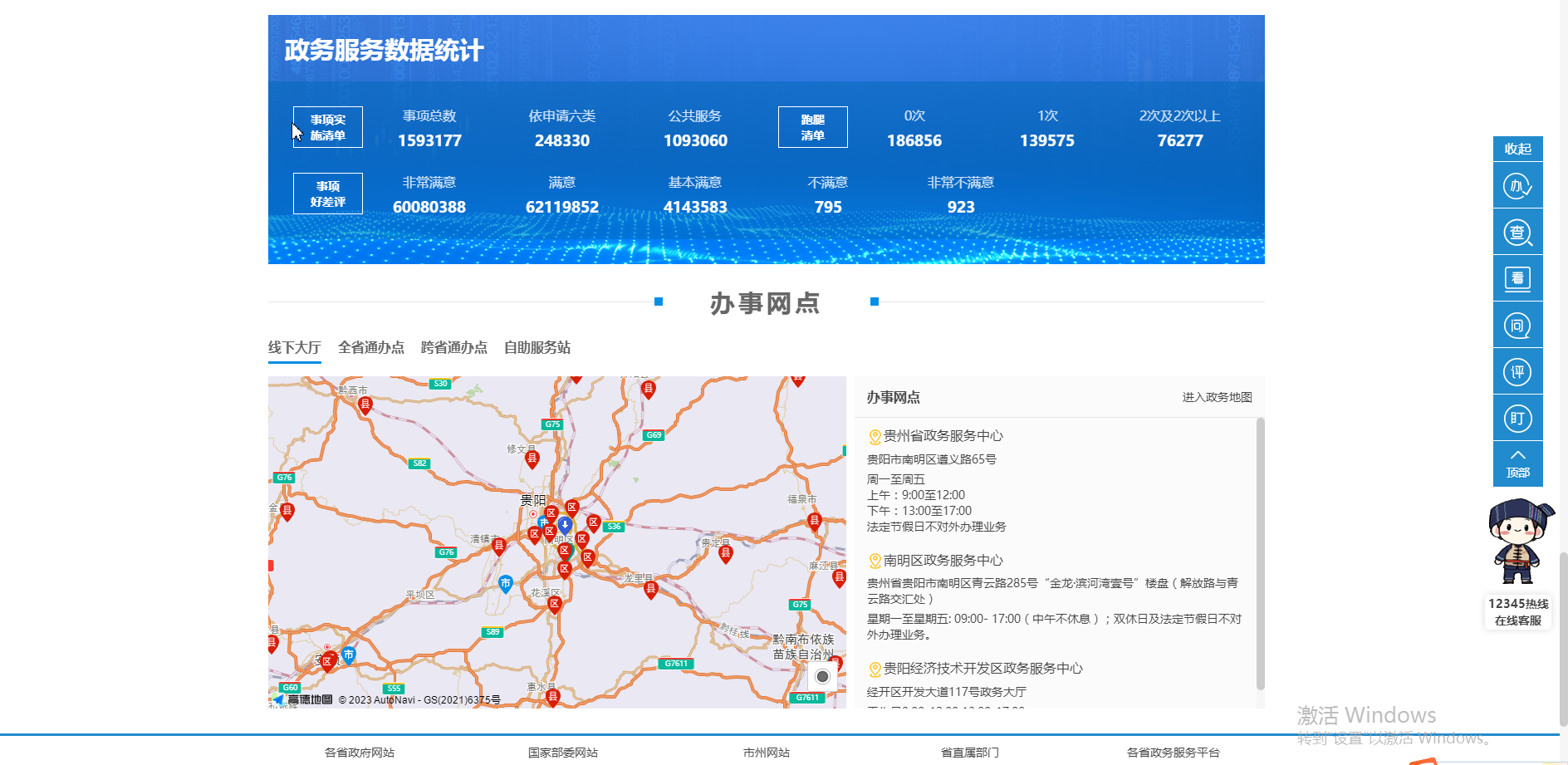The width and height of the screenshot is (1568, 765).
Task: Click the 不满意 value 795
Action: coord(828,207)
